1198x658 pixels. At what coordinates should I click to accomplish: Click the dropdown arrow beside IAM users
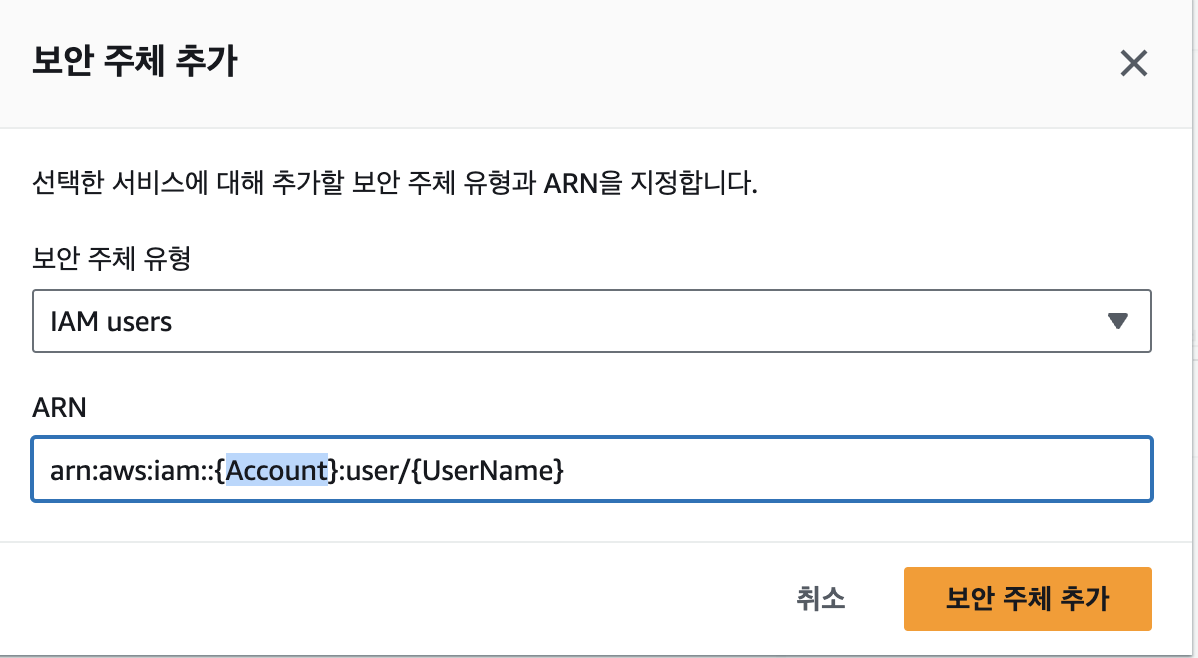pos(1118,321)
